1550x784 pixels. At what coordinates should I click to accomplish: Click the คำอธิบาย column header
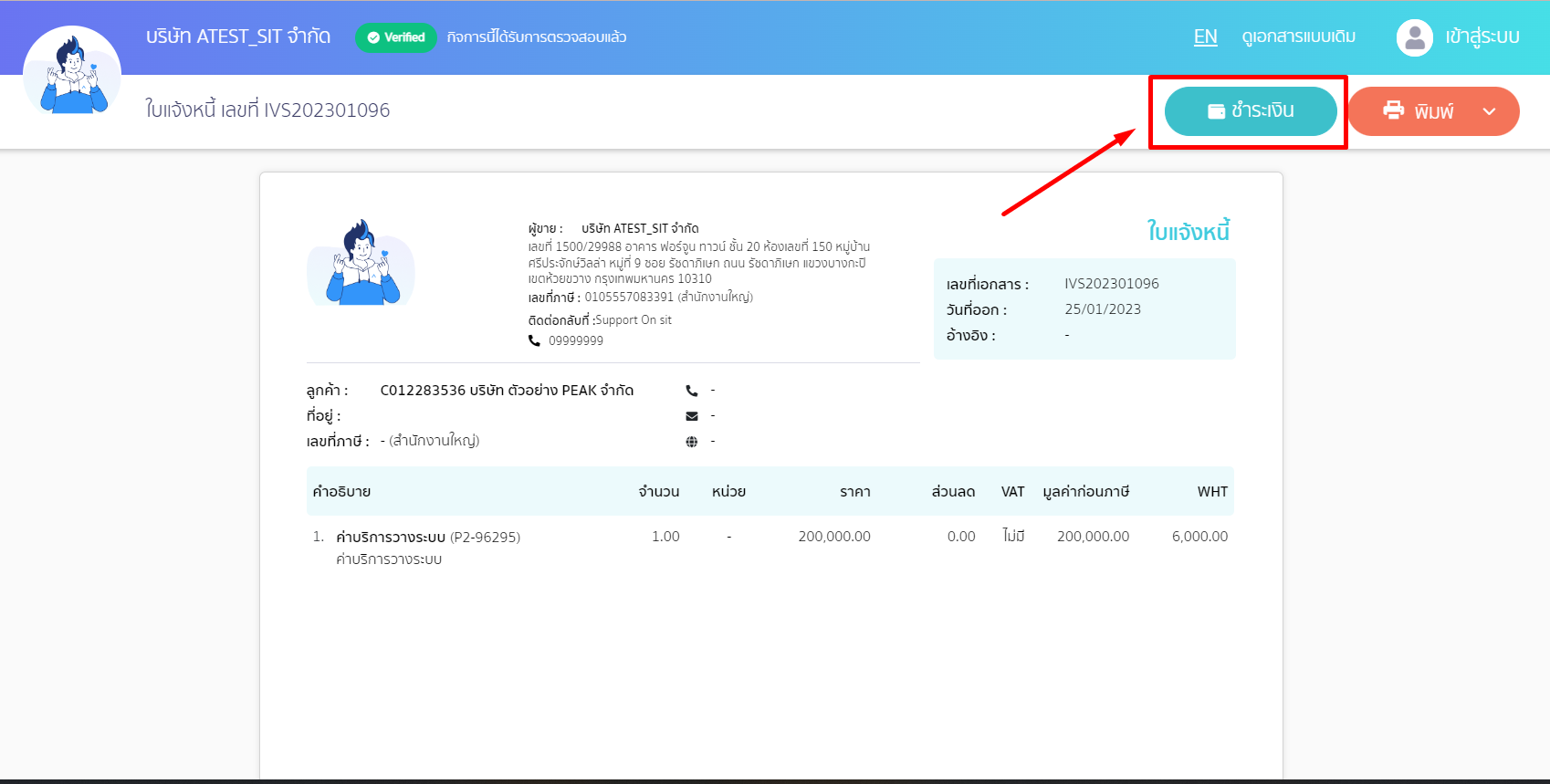click(x=341, y=491)
